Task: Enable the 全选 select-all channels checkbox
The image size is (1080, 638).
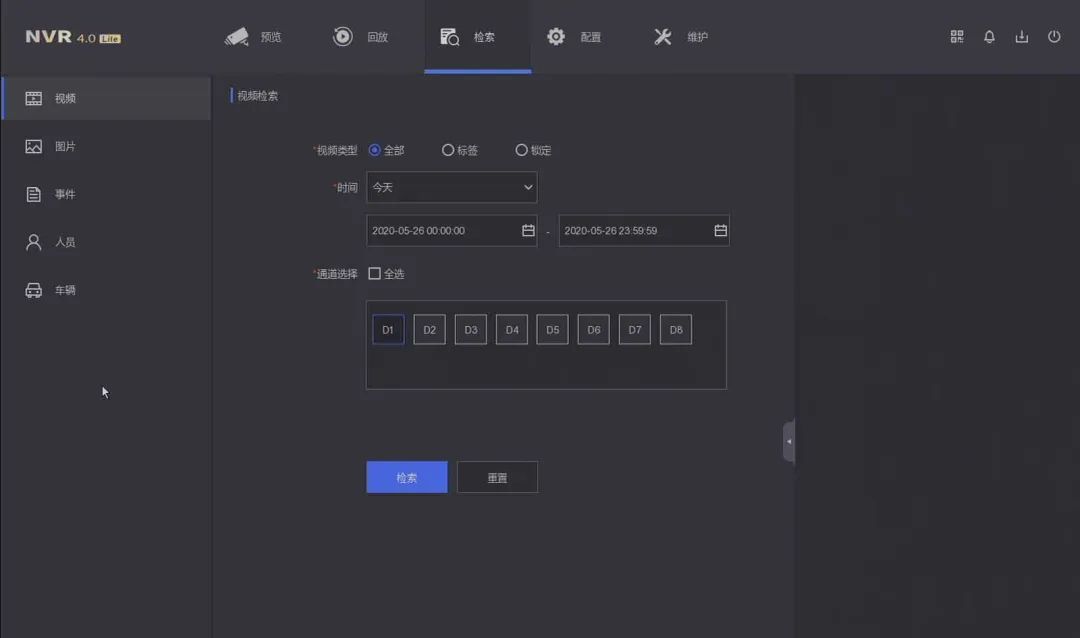Action: [x=375, y=274]
